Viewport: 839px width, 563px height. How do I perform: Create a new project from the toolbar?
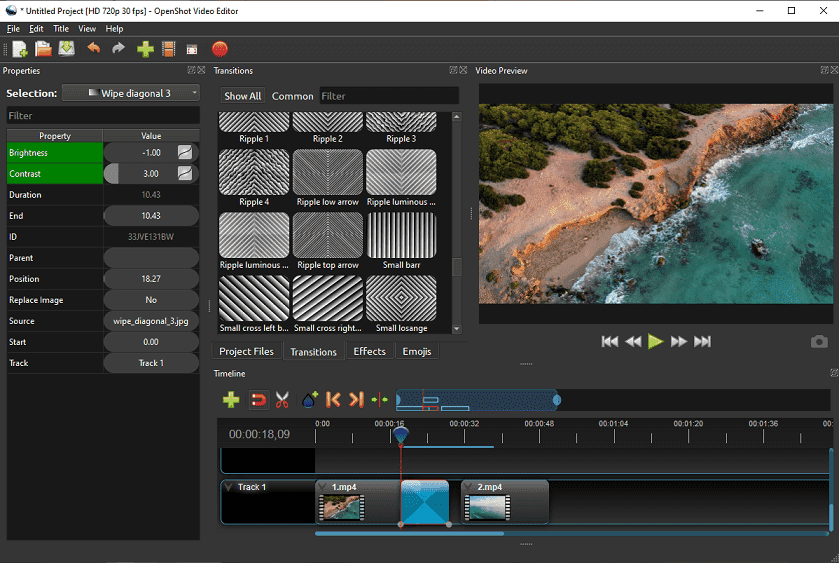coord(20,49)
